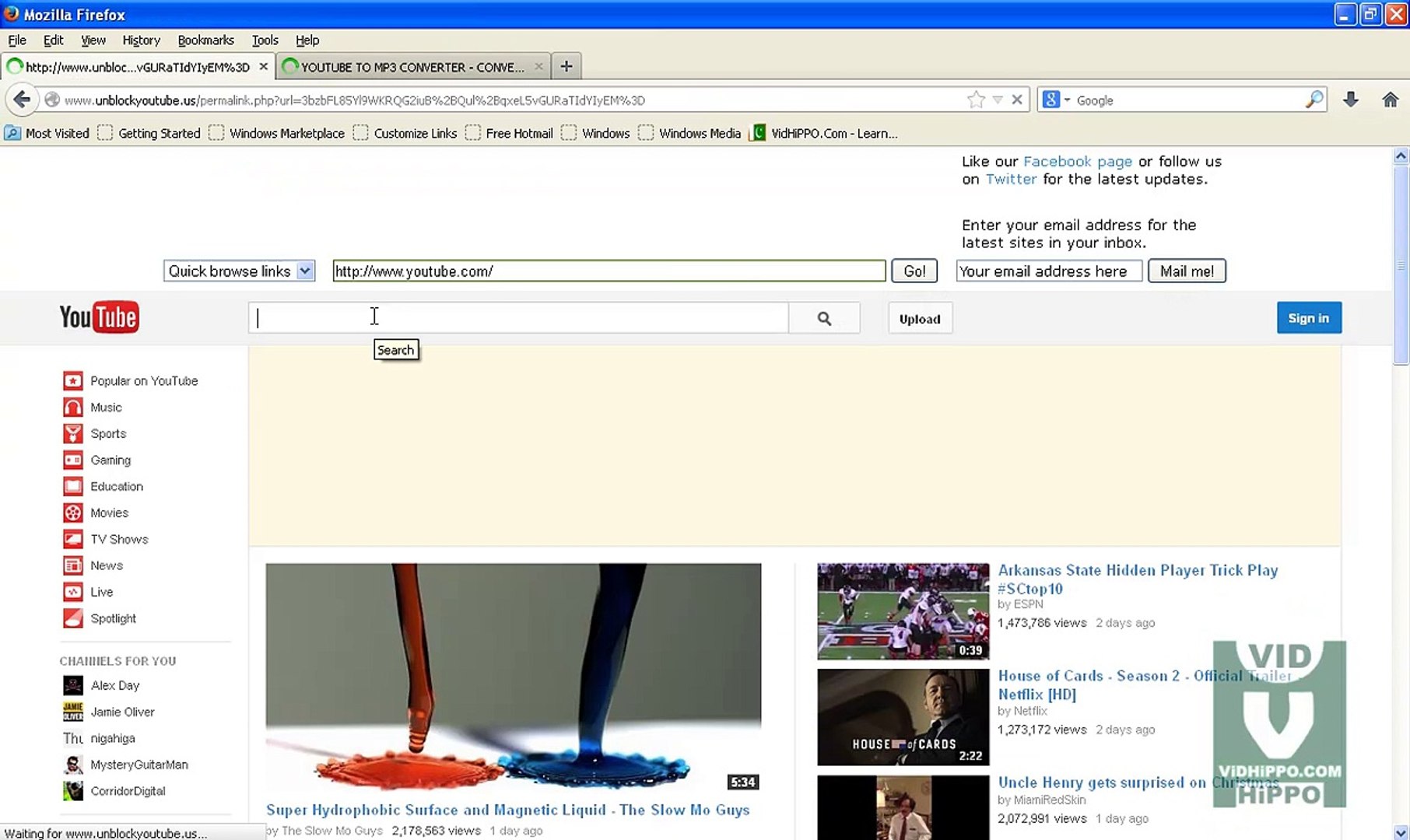
Task: Click the browser Home icon
Action: click(x=1390, y=100)
